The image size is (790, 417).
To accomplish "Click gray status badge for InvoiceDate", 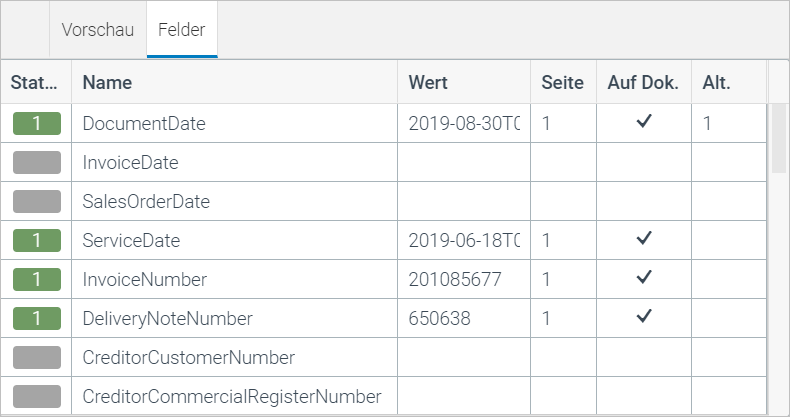I will 36,162.
